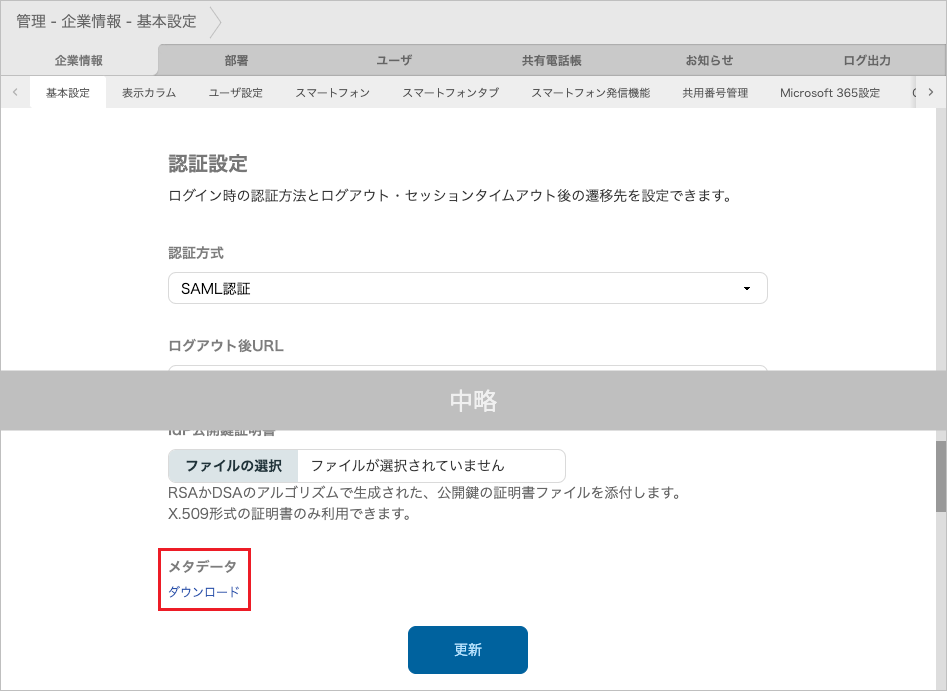This screenshot has width=947, height=691.
Task: Click the ファイルの選択 button
Action: tap(233, 466)
